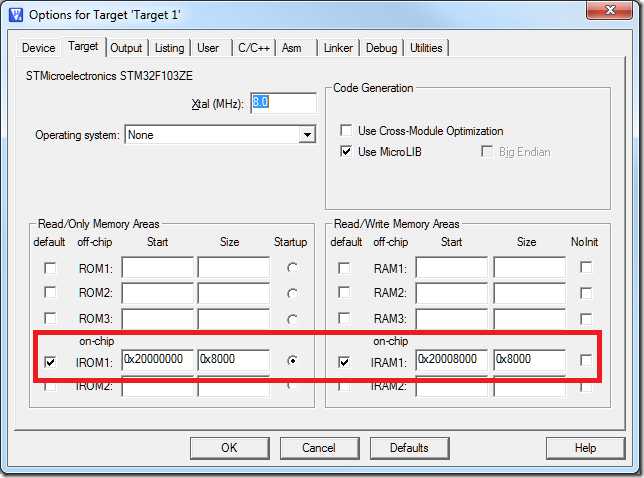Edit the IRAM1 Size value 0x8000
This screenshot has height=478, width=644.
point(529,360)
